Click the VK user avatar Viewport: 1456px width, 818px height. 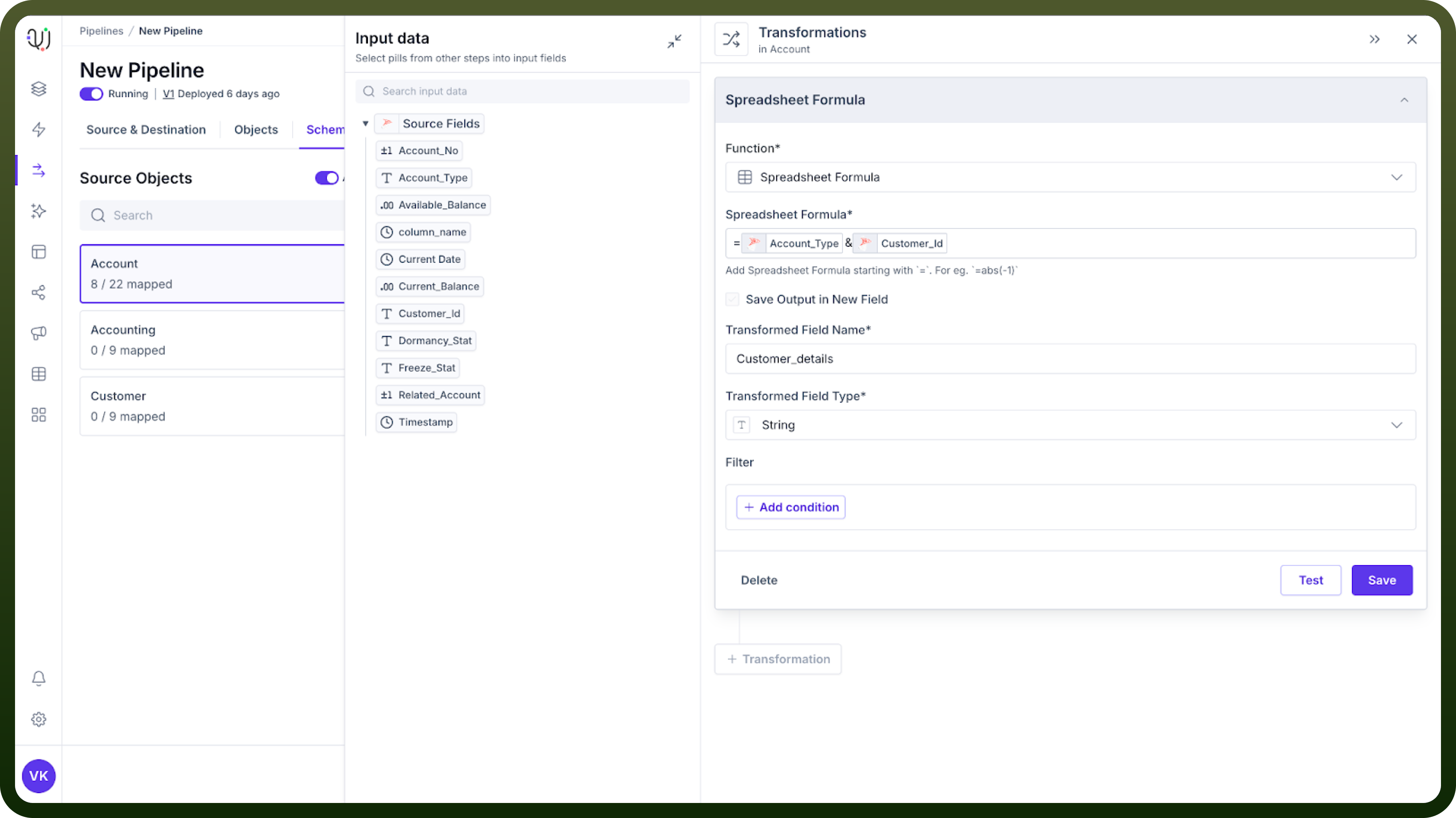tap(38, 776)
